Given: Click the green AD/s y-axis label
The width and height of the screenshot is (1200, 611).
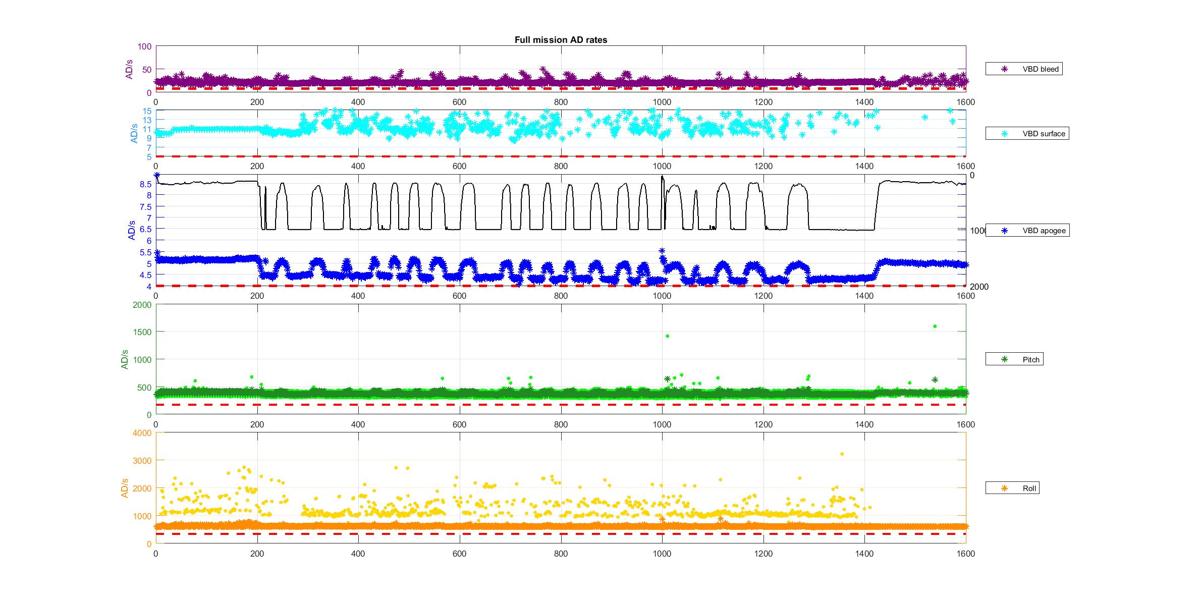Looking at the screenshot, I should tap(127, 359).
